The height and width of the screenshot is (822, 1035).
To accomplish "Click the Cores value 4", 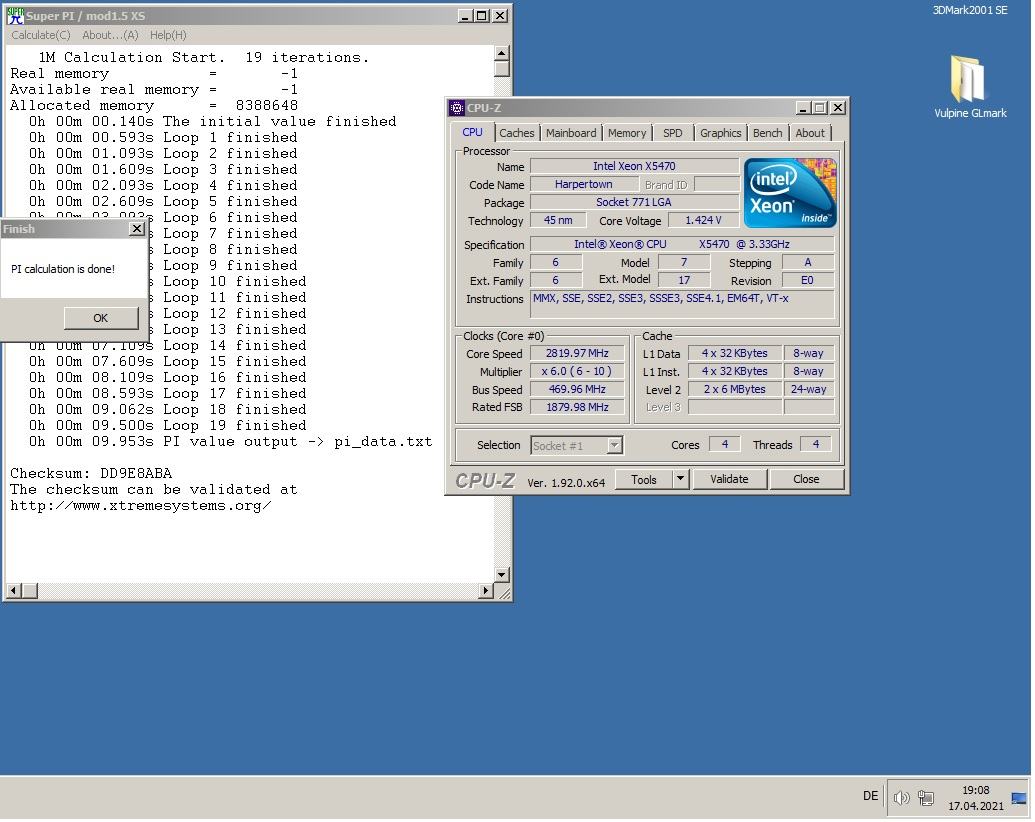I will pos(725,444).
